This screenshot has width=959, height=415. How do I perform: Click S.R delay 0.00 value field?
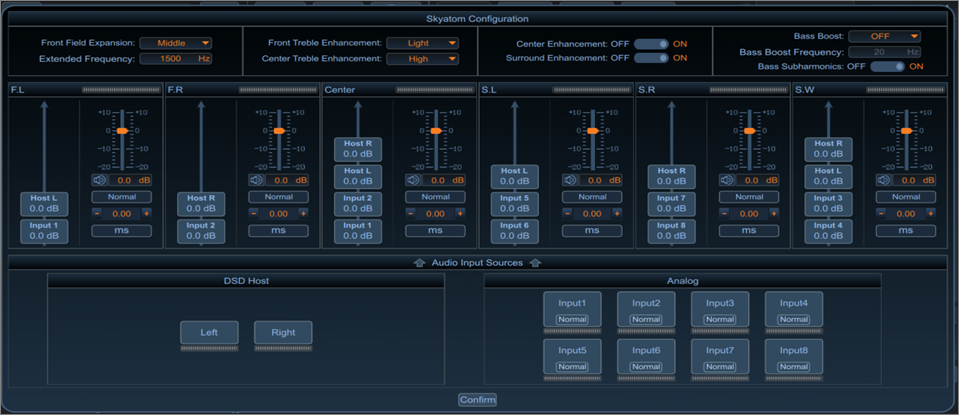click(749, 214)
